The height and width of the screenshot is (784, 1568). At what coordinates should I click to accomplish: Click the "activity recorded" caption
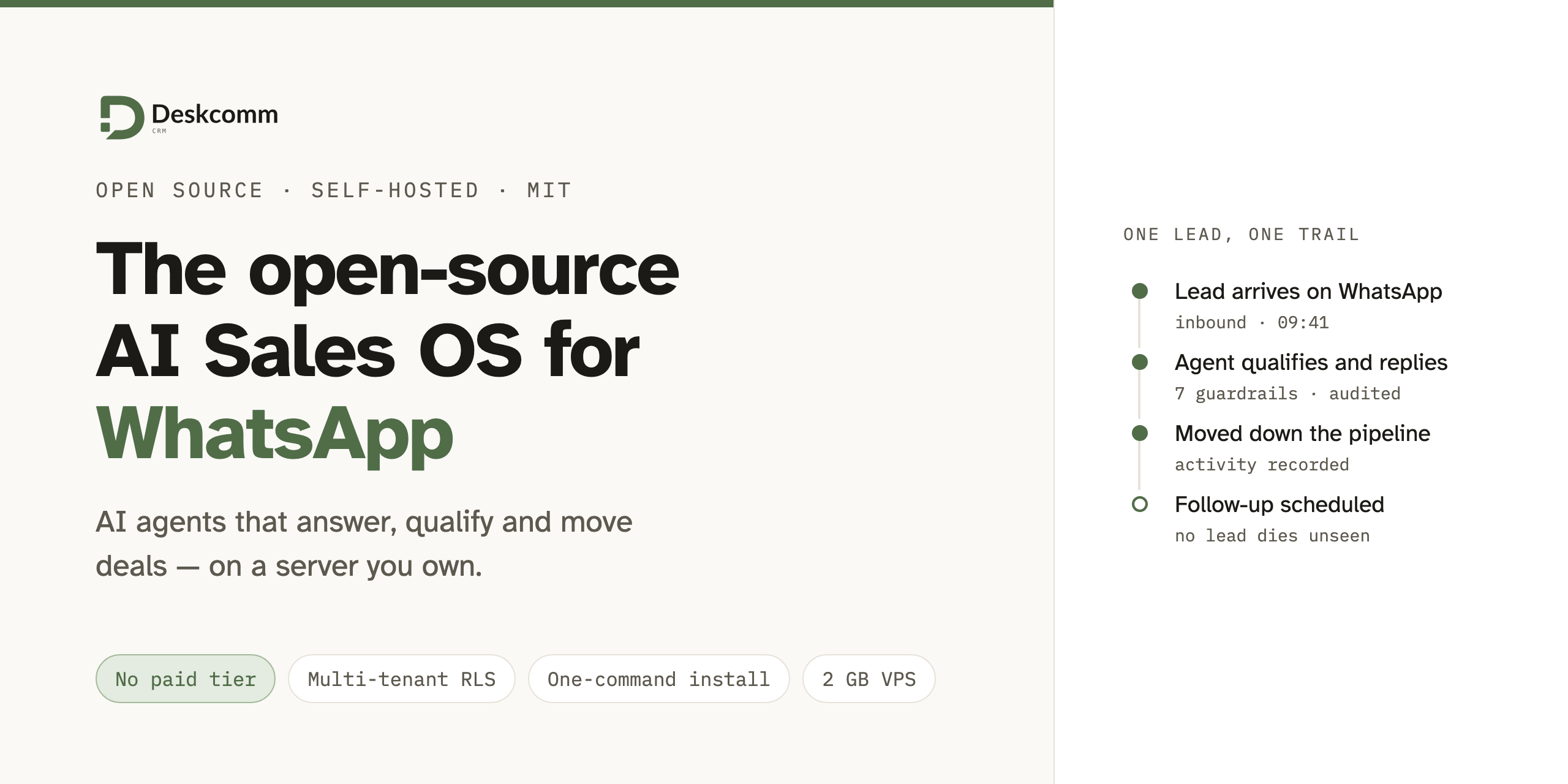pyautogui.click(x=1262, y=464)
